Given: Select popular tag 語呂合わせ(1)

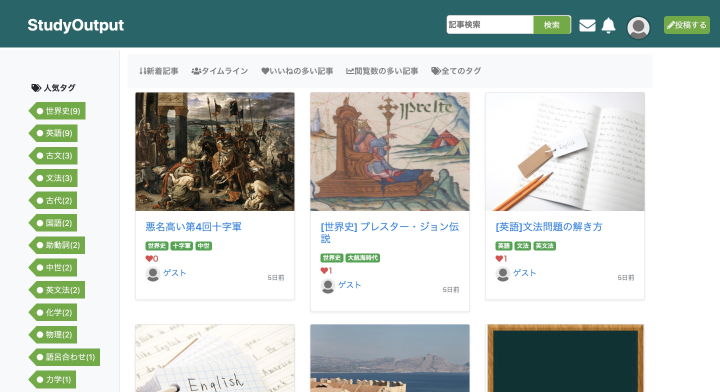Looking at the screenshot, I should (x=65, y=357).
